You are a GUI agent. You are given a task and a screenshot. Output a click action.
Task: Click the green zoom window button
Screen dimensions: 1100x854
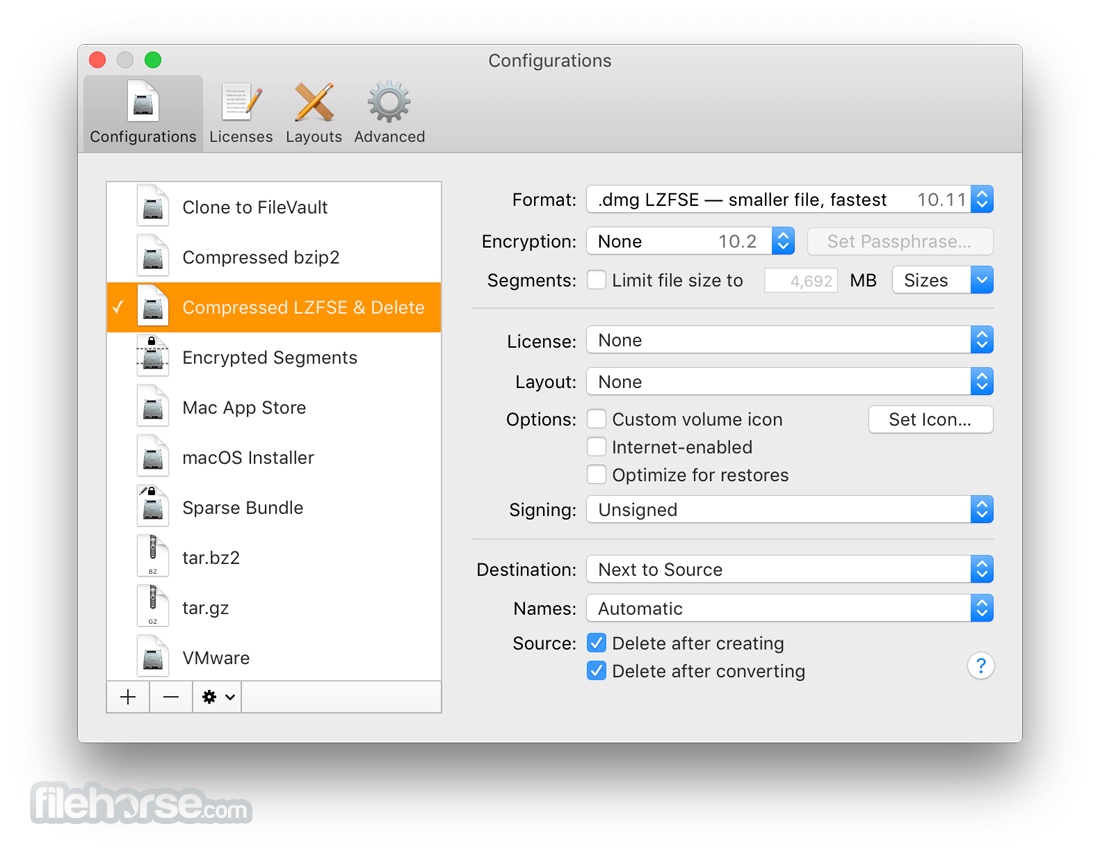pyautogui.click(x=153, y=60)
